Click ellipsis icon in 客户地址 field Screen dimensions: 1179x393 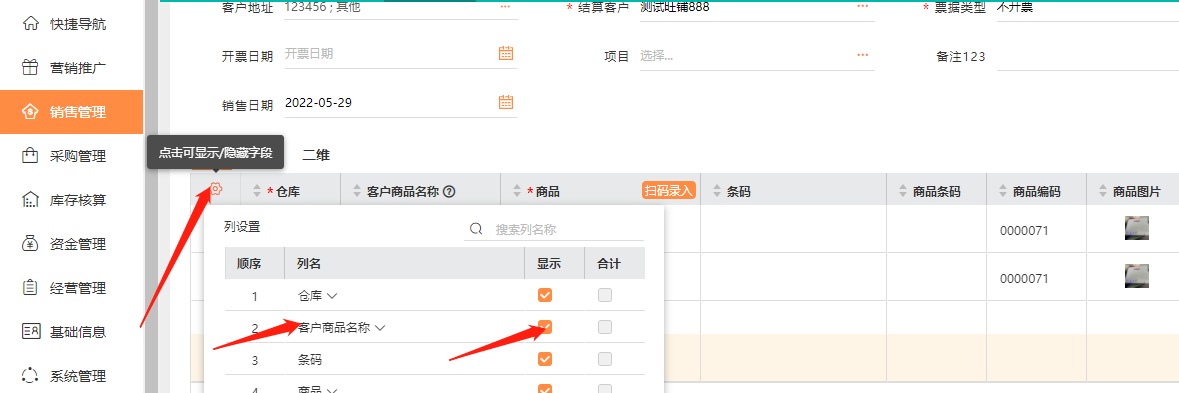click(x=505, y=6)
